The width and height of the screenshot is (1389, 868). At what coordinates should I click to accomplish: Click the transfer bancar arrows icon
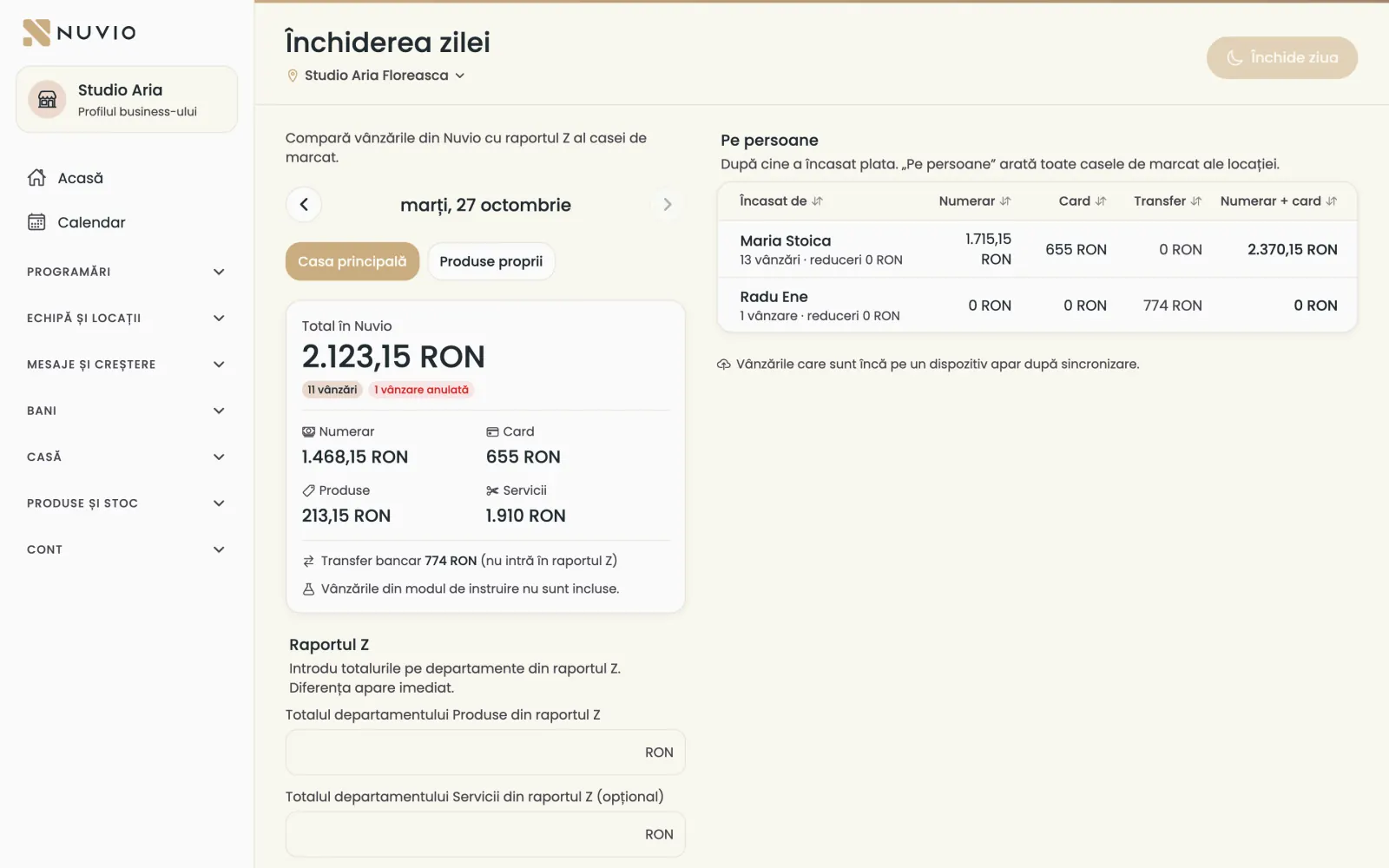pos(308,562)
